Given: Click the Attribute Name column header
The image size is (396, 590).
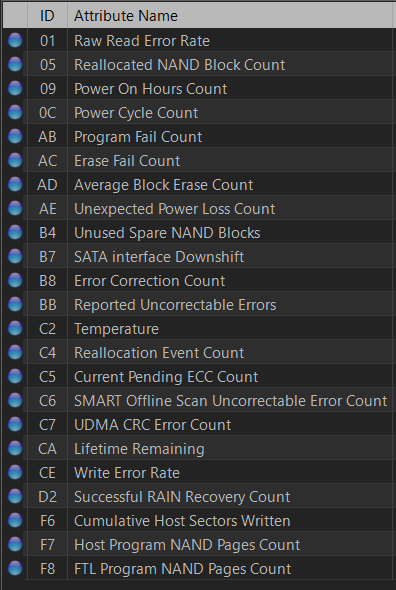Looking at the screenshot, I should pos(231,15).
